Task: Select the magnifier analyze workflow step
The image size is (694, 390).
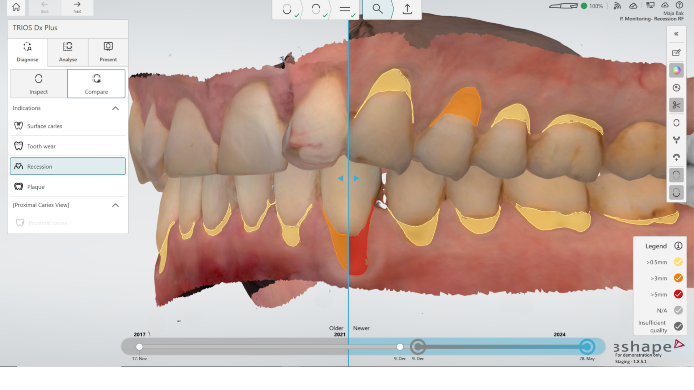Action: tap(378, 9)
